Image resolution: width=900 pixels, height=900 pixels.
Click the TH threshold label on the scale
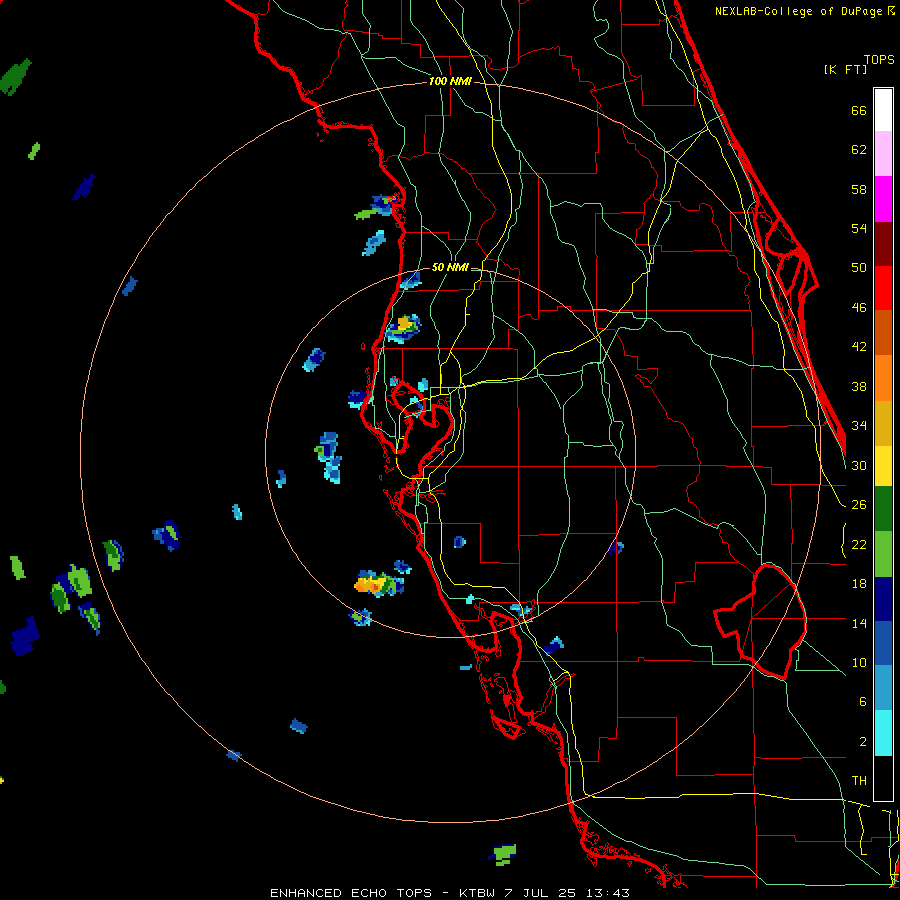pos(859,781)
